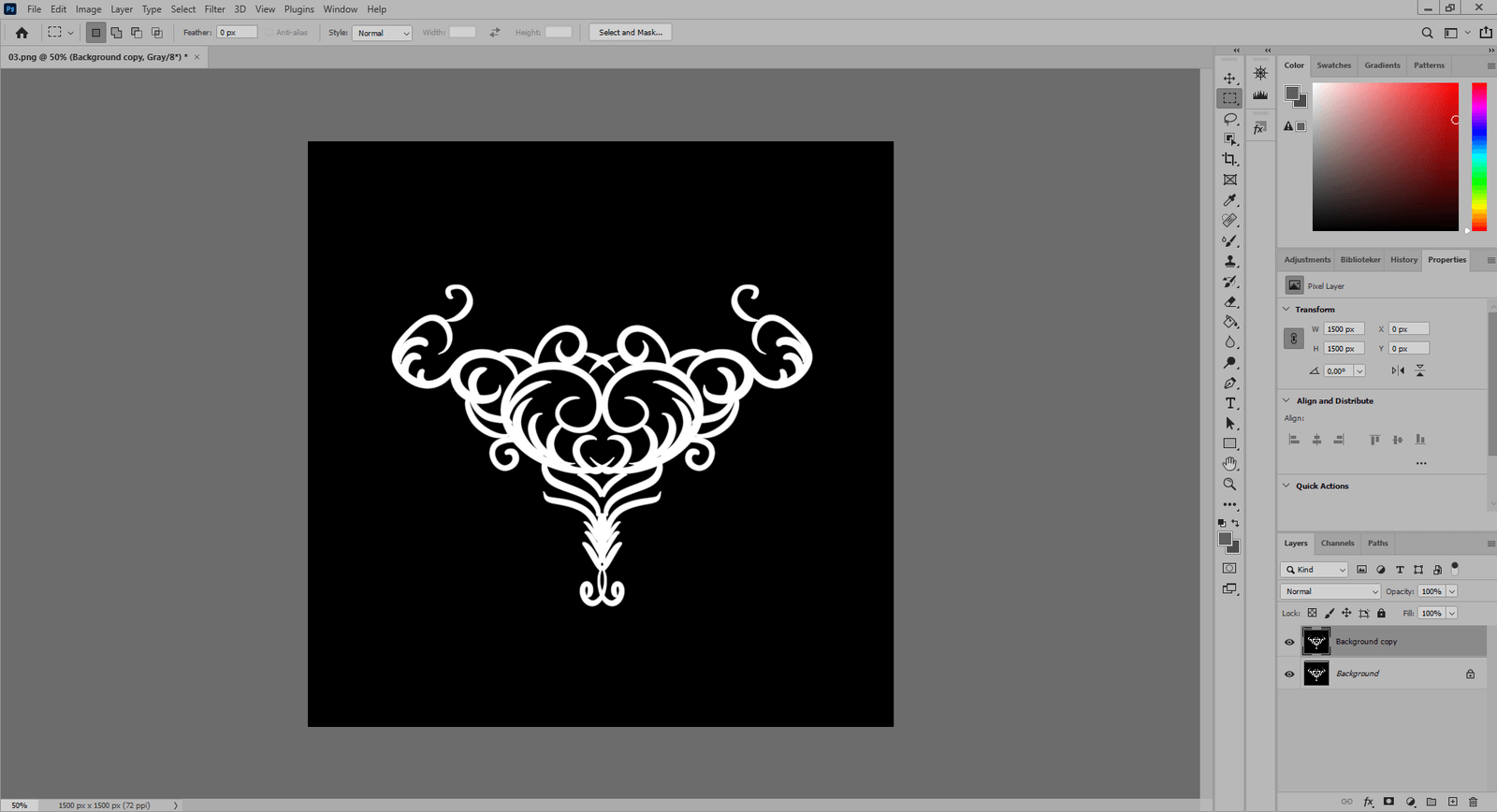
Task: Click Flip horizontal in Transform section
Action: pos(1398,371)
